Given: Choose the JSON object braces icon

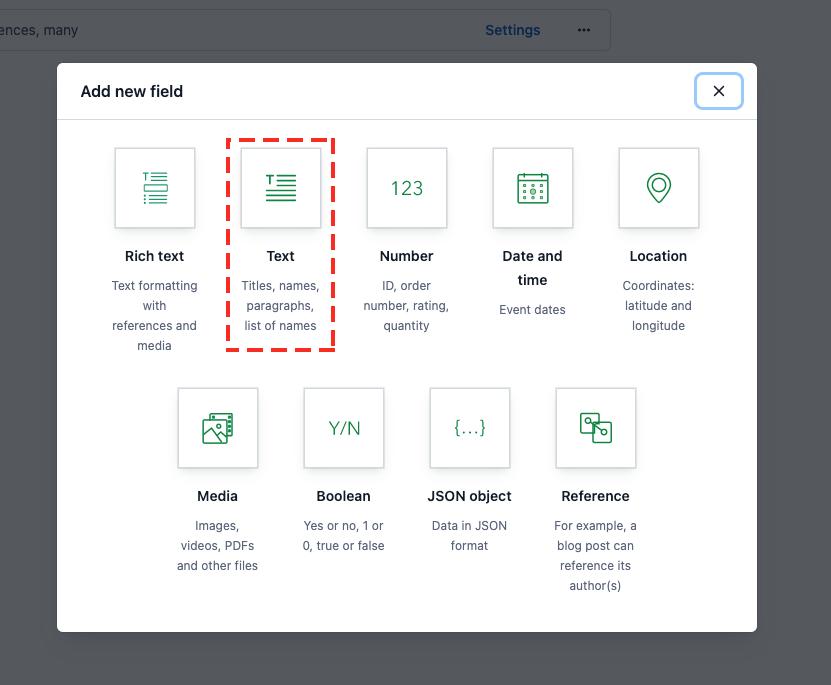Looking at the screenshot, I should point(470,428).
